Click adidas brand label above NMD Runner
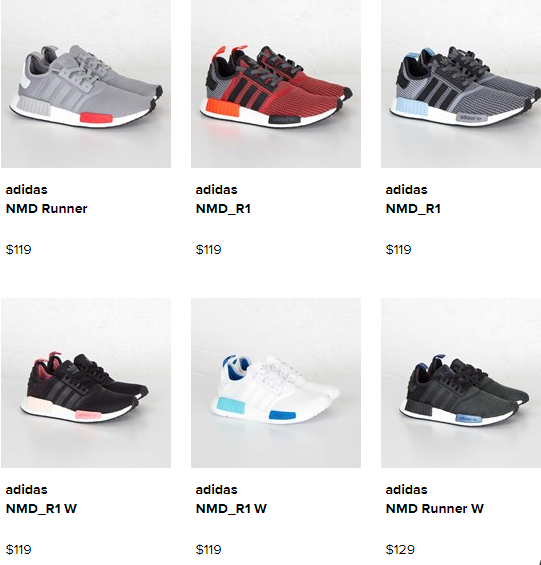Image resolution: width=541 pixels, height=565 pixels. click(x=27, y=190)
